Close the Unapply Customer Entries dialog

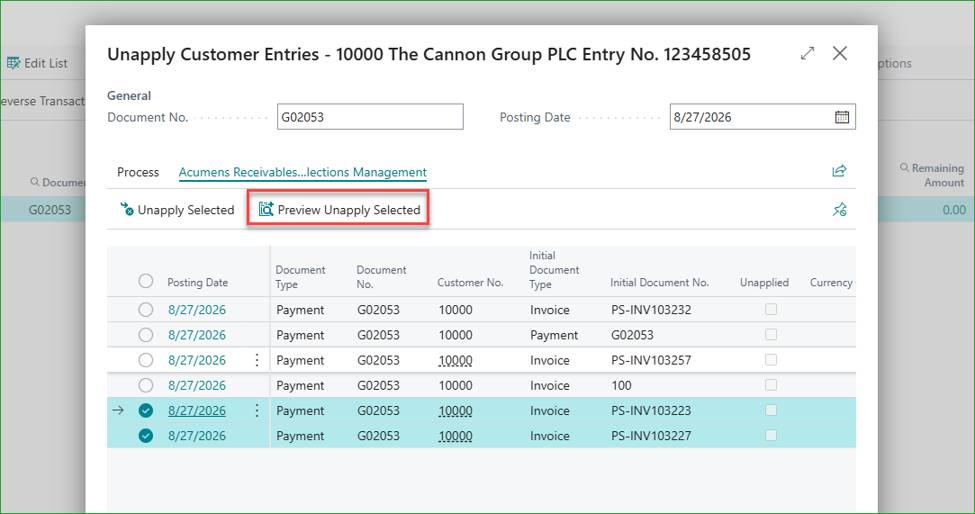point(839,53)
